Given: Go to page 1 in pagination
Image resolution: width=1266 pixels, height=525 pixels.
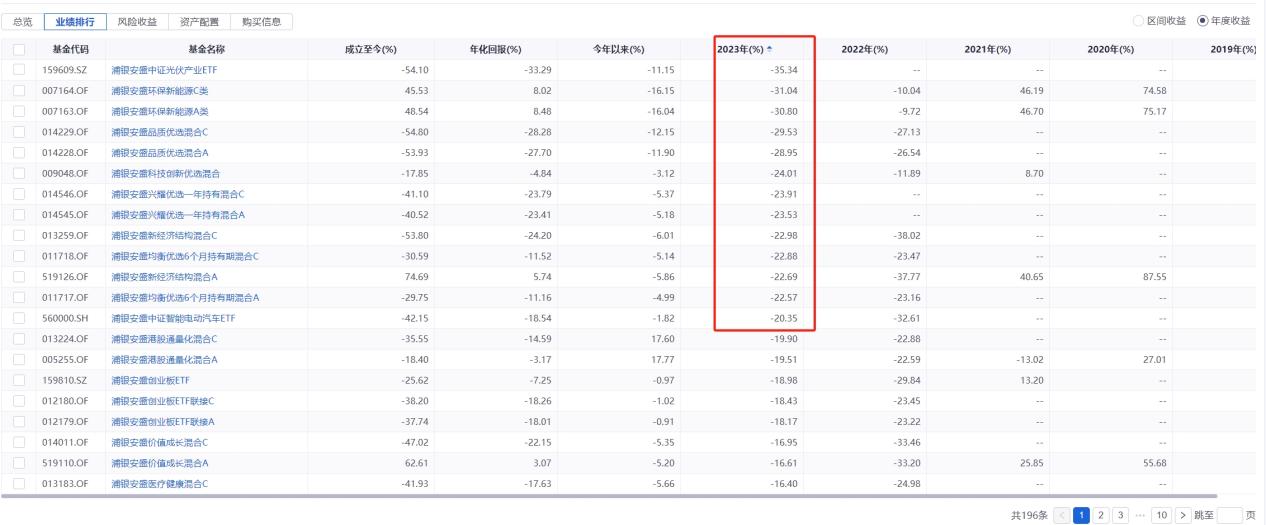Looking at the screenshot, I should (1082, 515).
